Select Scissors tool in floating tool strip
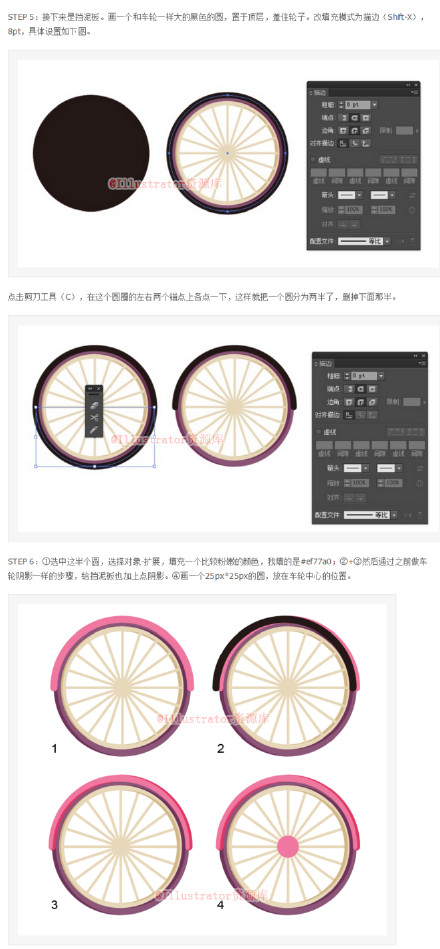The image size is (440, 949). pos(94,418)
